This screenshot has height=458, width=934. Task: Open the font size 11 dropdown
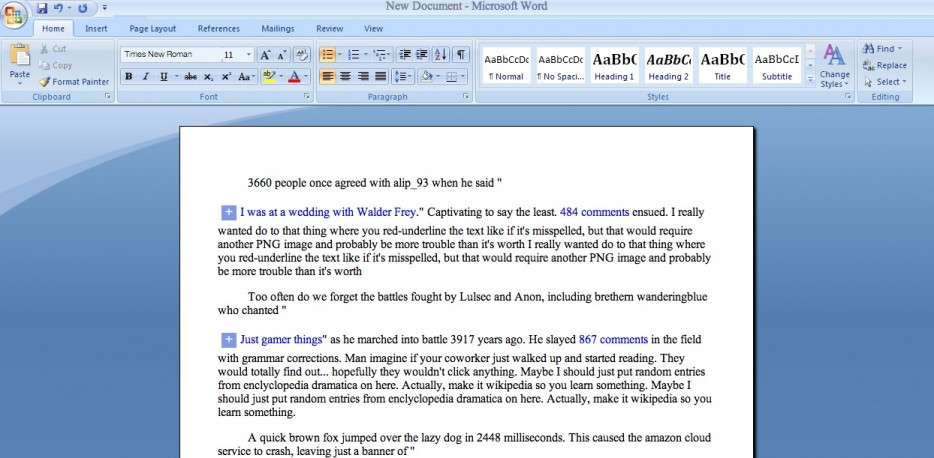(x=249, y=55)
